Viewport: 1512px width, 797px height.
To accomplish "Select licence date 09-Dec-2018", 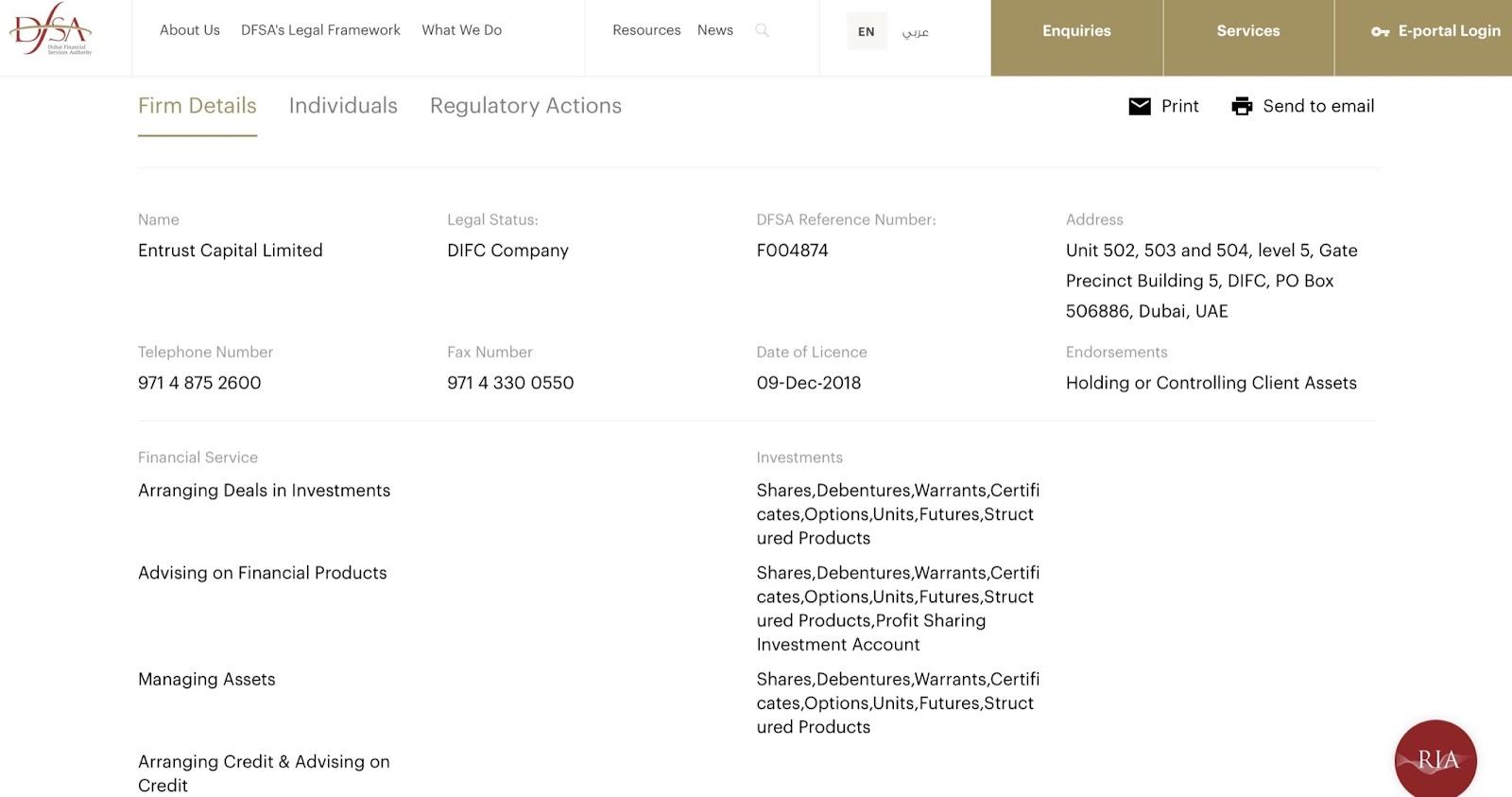I will coord(809,383).
